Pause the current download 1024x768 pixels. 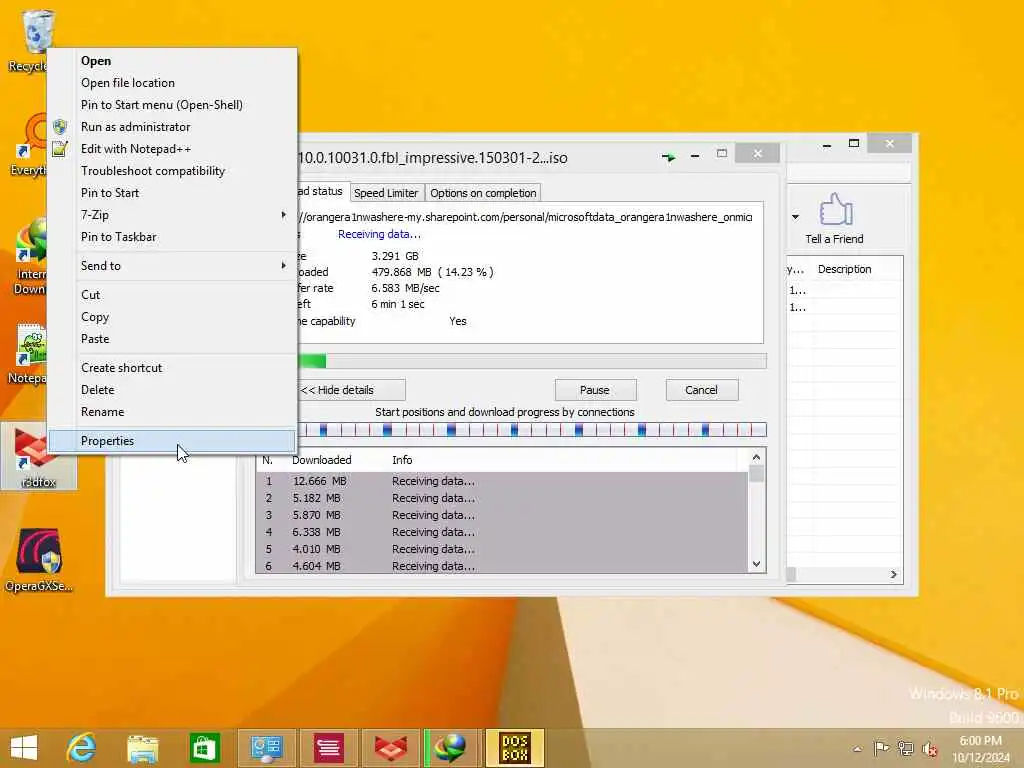click(x=595, y=390)
